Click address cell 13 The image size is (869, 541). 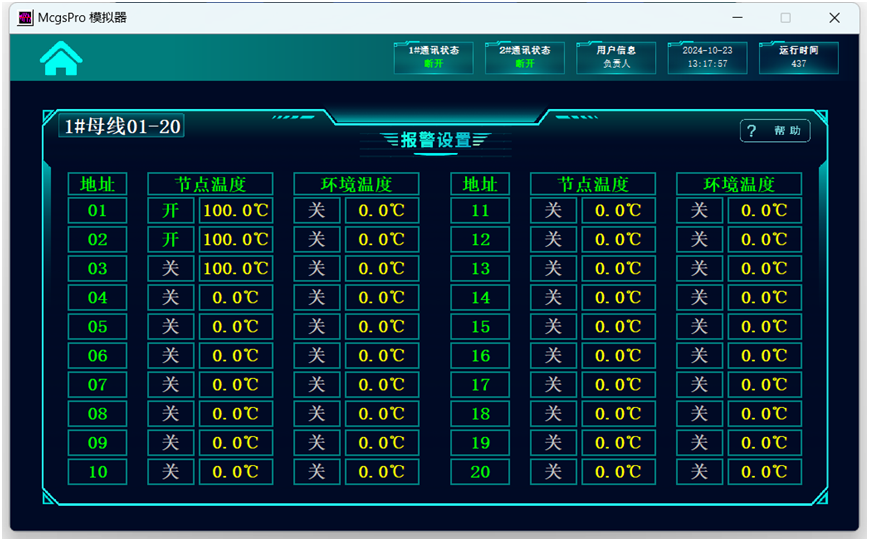(x=480, y=268)
